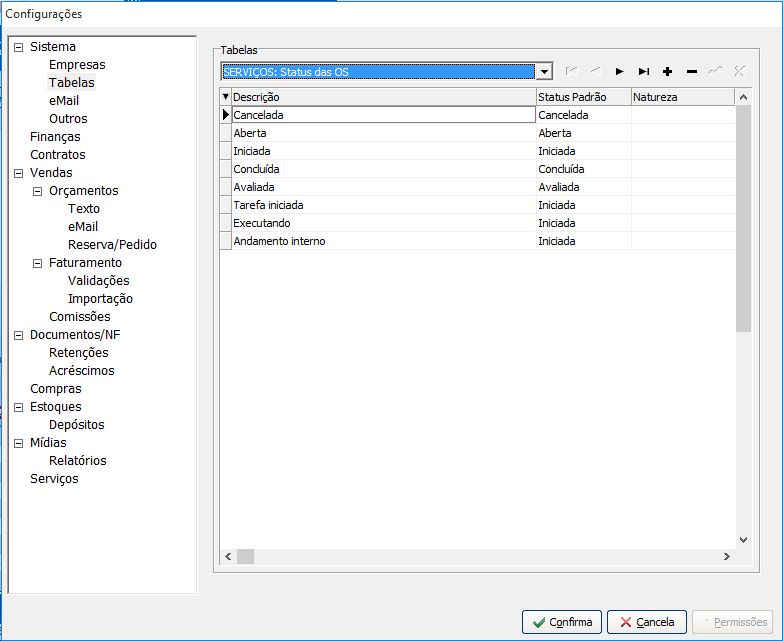The height and width of the screenshot is (641, 783).
Task: Click Natureza cell of Aberta row
Action: (683, 133)
